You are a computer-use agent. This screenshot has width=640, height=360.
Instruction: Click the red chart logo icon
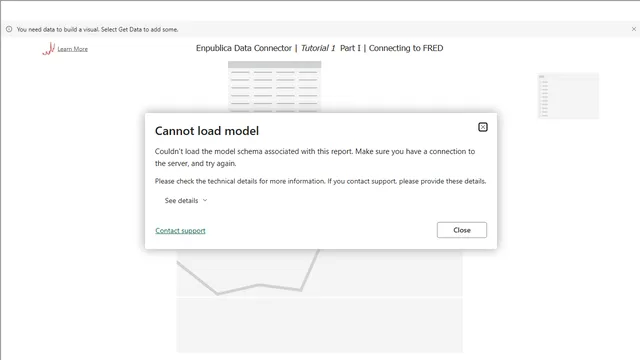[x=49, y=49]
